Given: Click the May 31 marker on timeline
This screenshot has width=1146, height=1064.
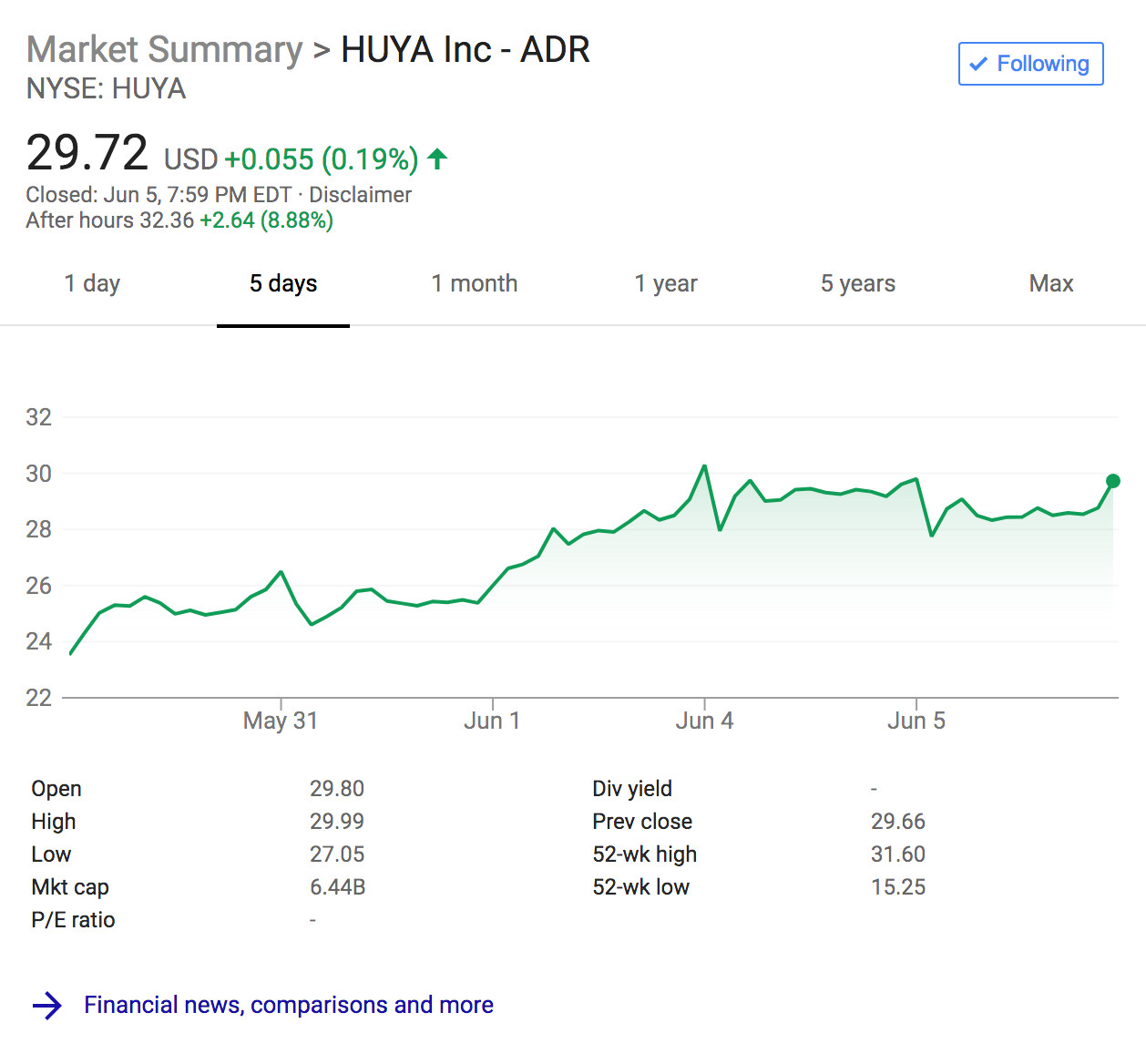Looking at the screenshot, I should pyautogui.click(x=281, y=721).
